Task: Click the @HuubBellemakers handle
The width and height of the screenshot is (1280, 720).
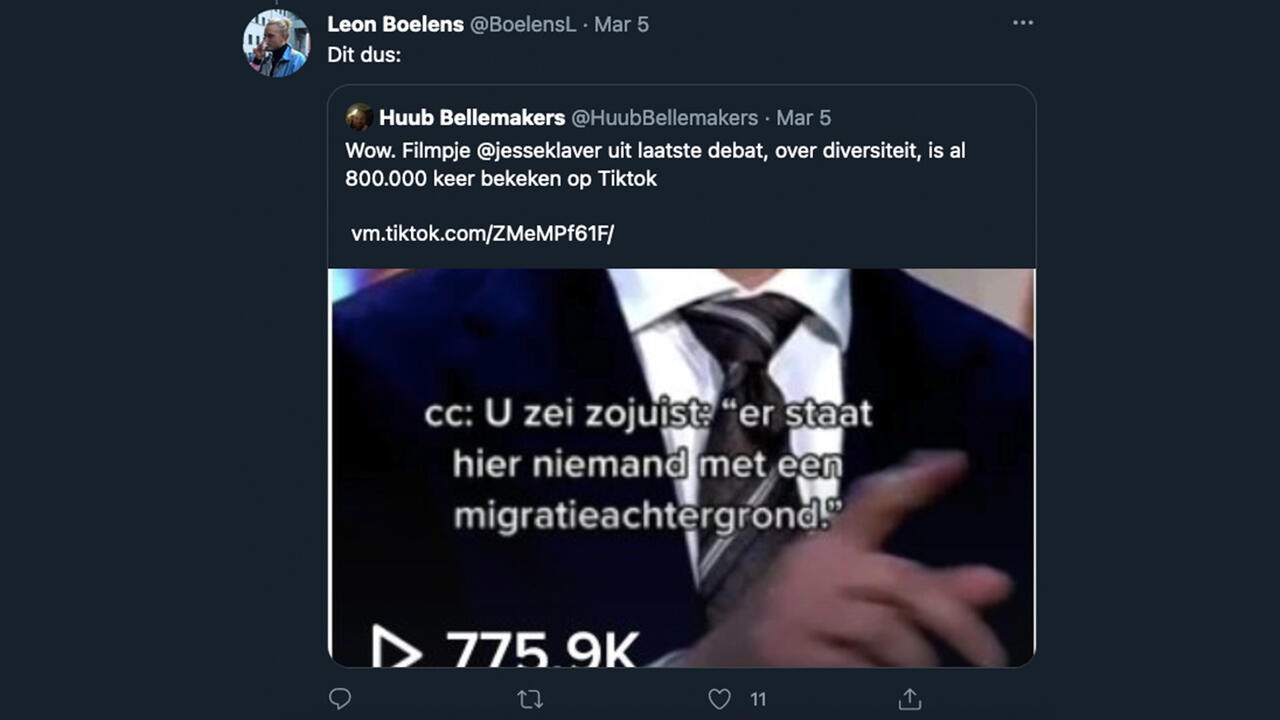Action: [x=664, y=117]
